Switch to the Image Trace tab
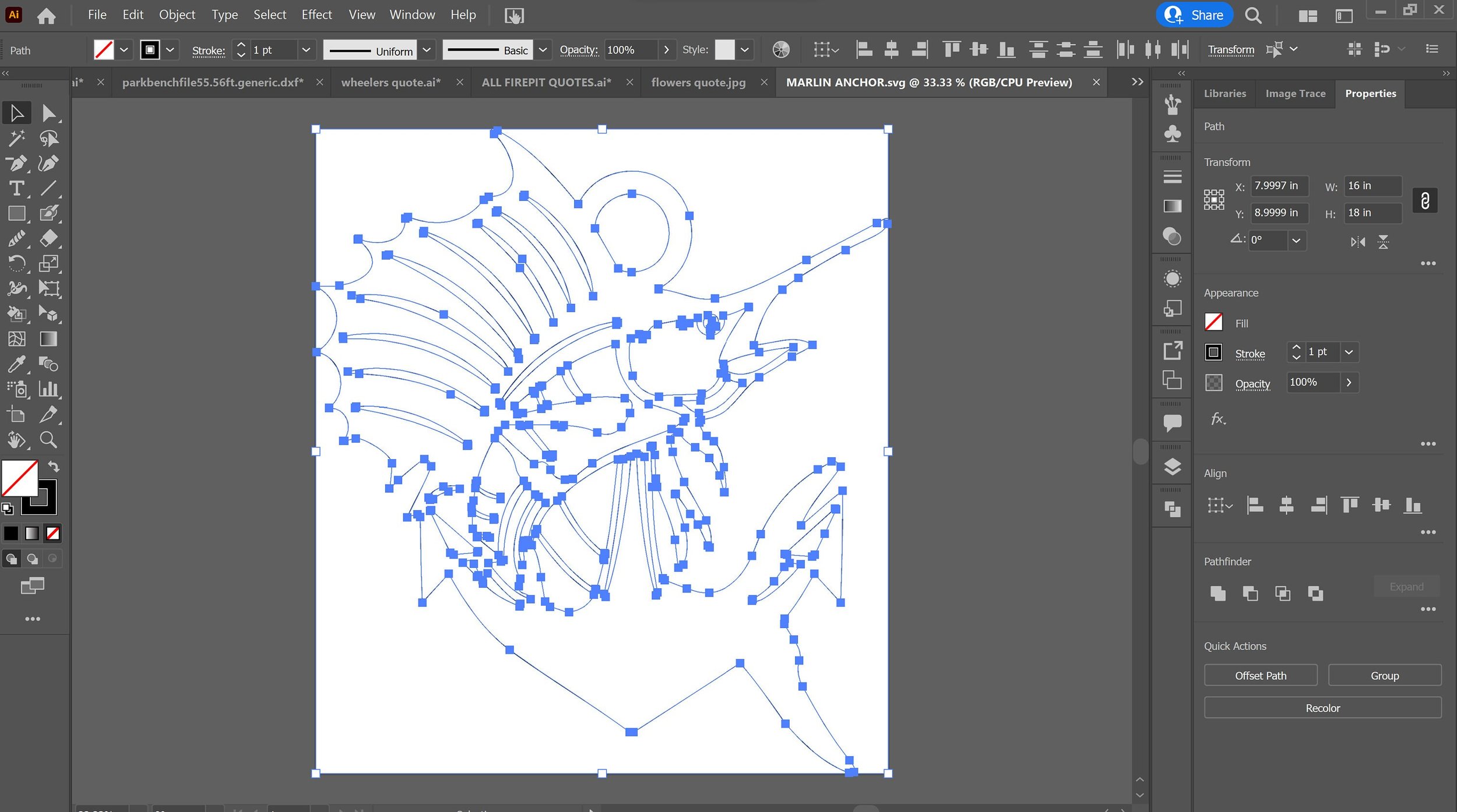 pos(1295,93)
